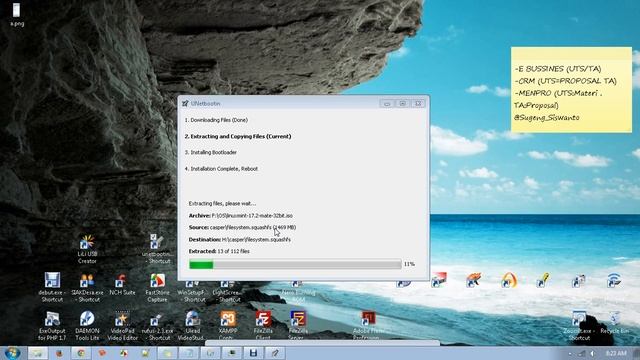Launch debut.exe shortcut
640x360 pixels.
52,287
